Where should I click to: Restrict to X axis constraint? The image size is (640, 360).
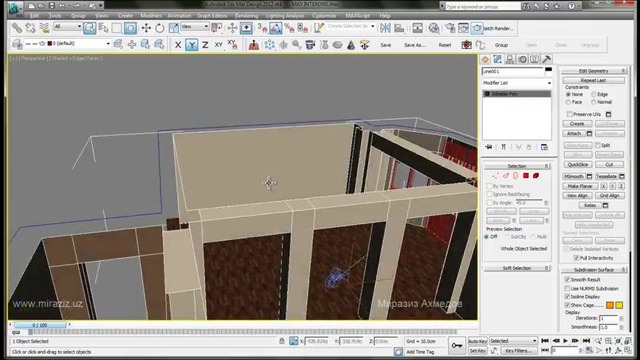coord(178,45)
